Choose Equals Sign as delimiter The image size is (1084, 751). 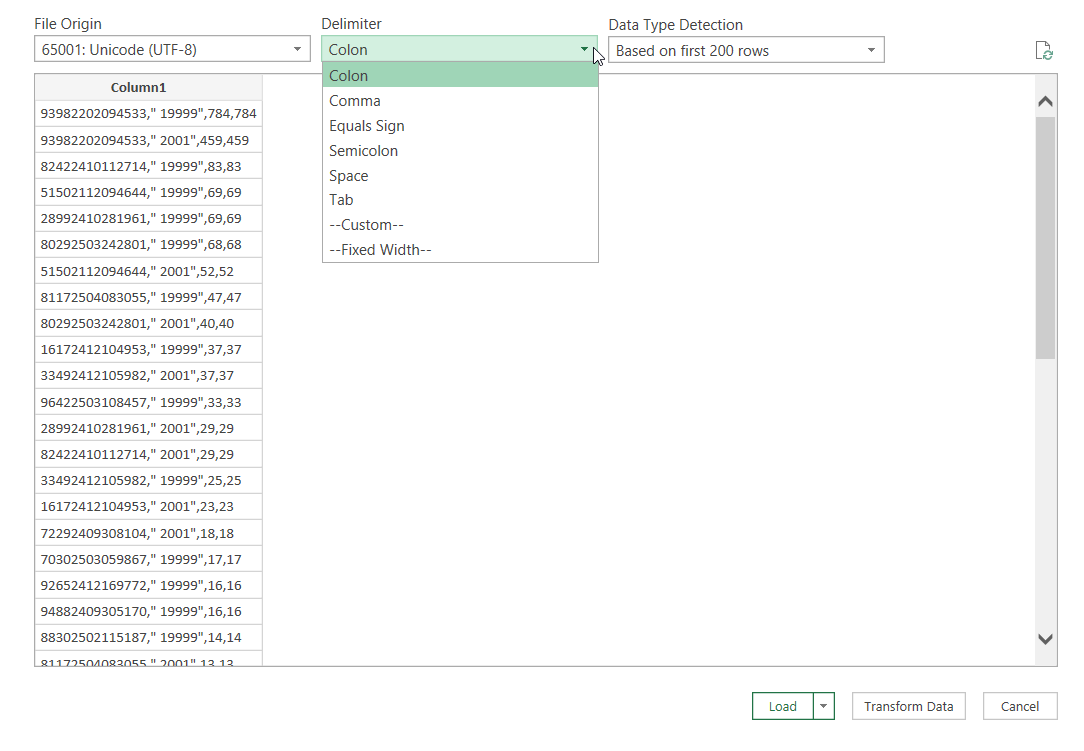point(460,126)
